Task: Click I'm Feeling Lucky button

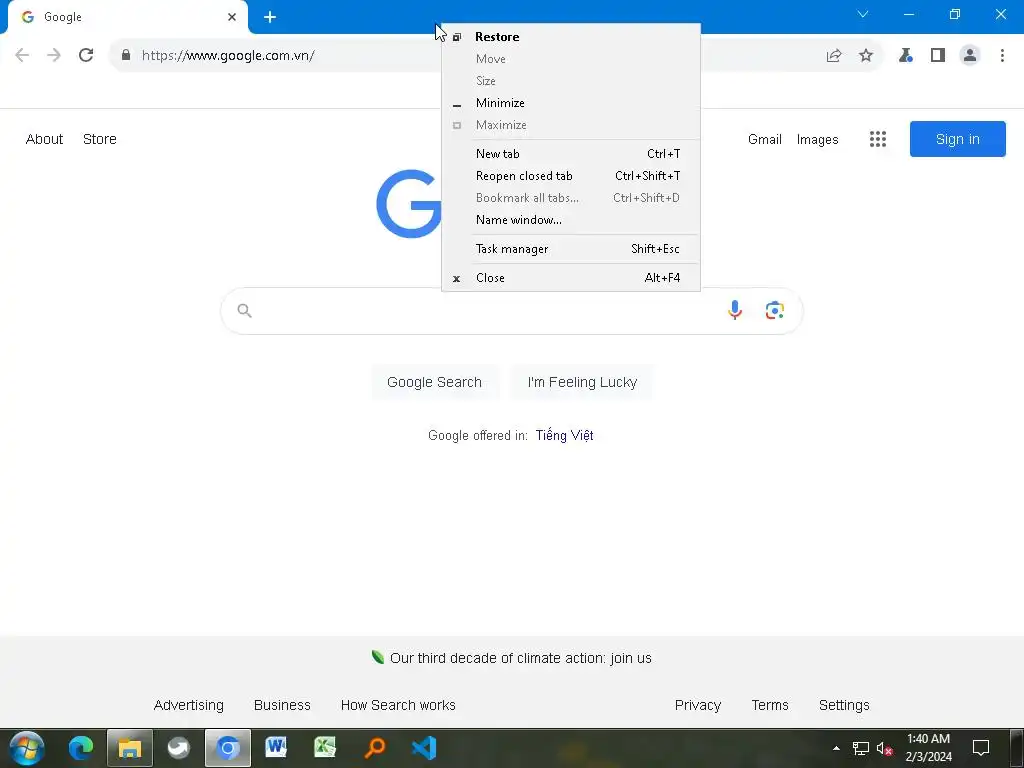Action: 582,382
